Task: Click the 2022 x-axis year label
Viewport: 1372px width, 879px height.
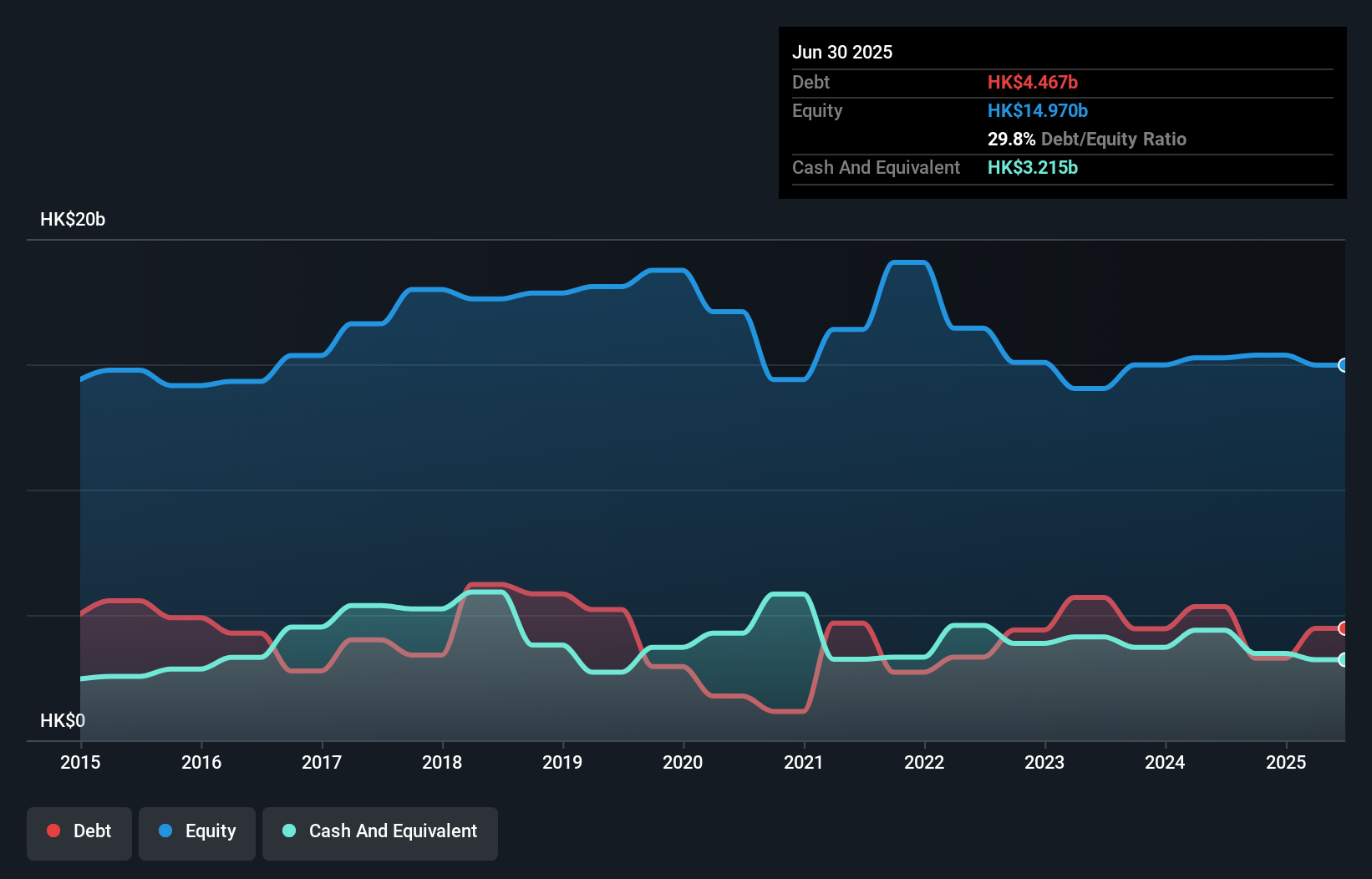Action: 924,762
